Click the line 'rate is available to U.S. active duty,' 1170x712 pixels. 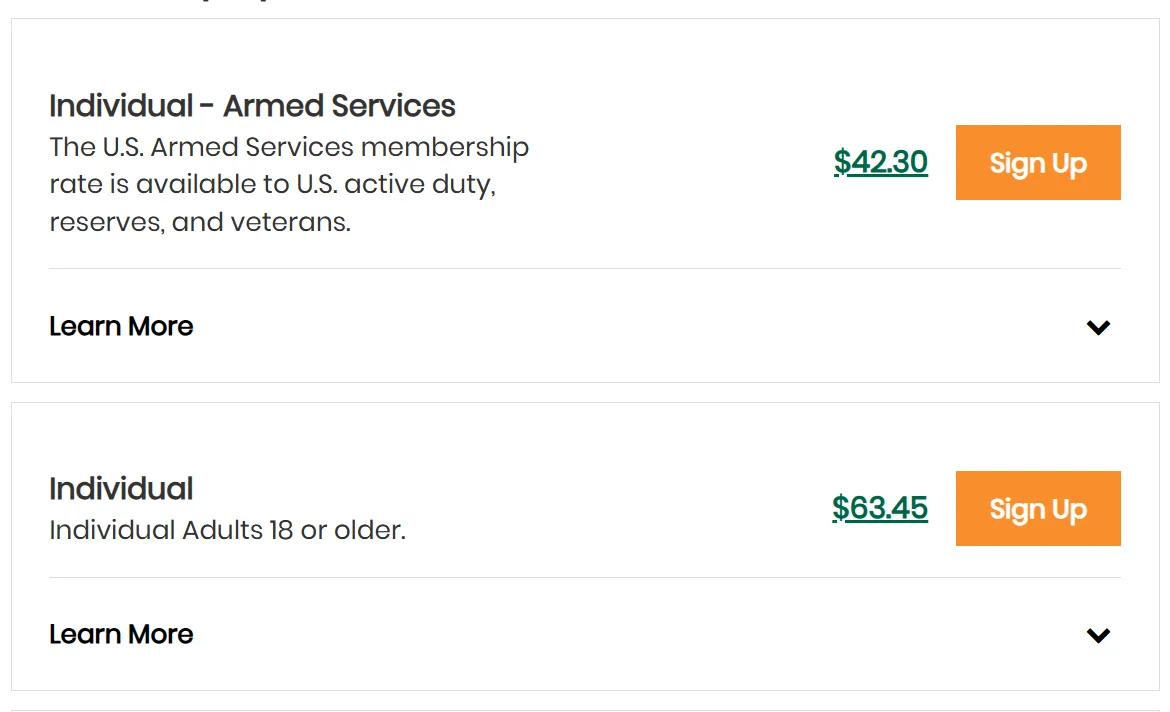[x=272, y=185]
